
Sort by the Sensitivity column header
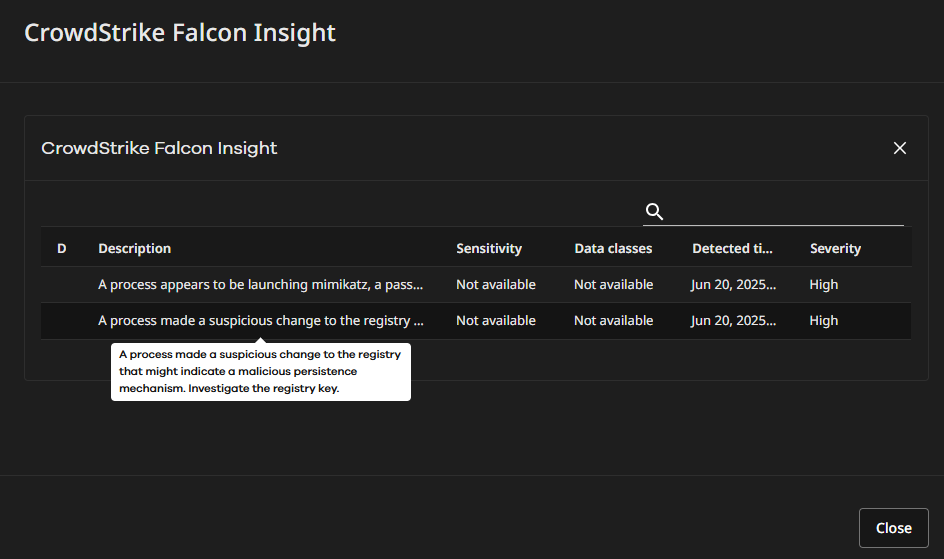coord(489,249)
